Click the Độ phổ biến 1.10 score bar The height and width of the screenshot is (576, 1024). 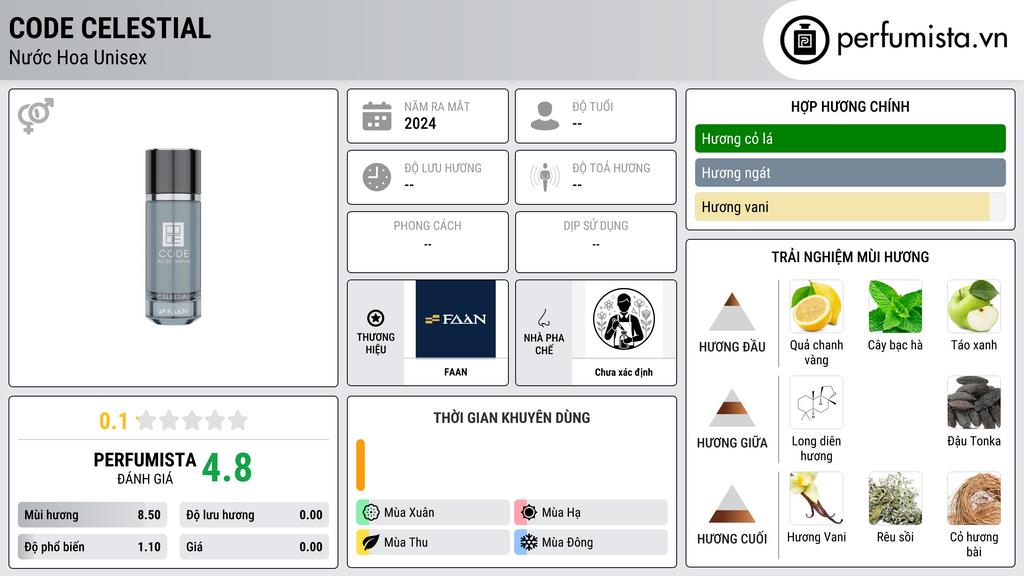coord(92,547)
